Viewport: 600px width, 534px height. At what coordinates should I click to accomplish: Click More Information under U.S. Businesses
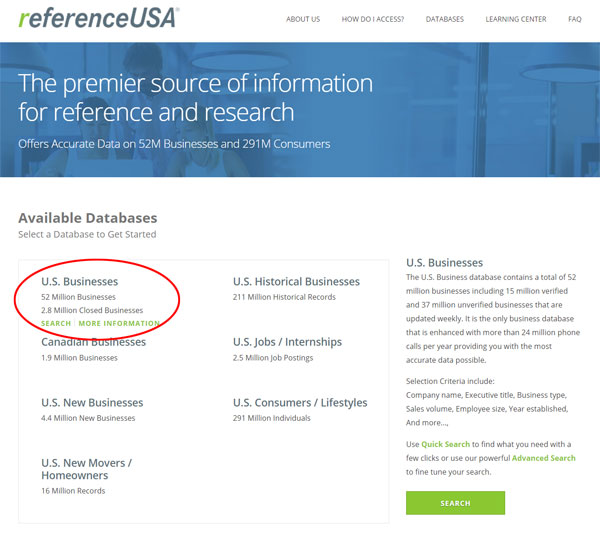tap(119, 324)
